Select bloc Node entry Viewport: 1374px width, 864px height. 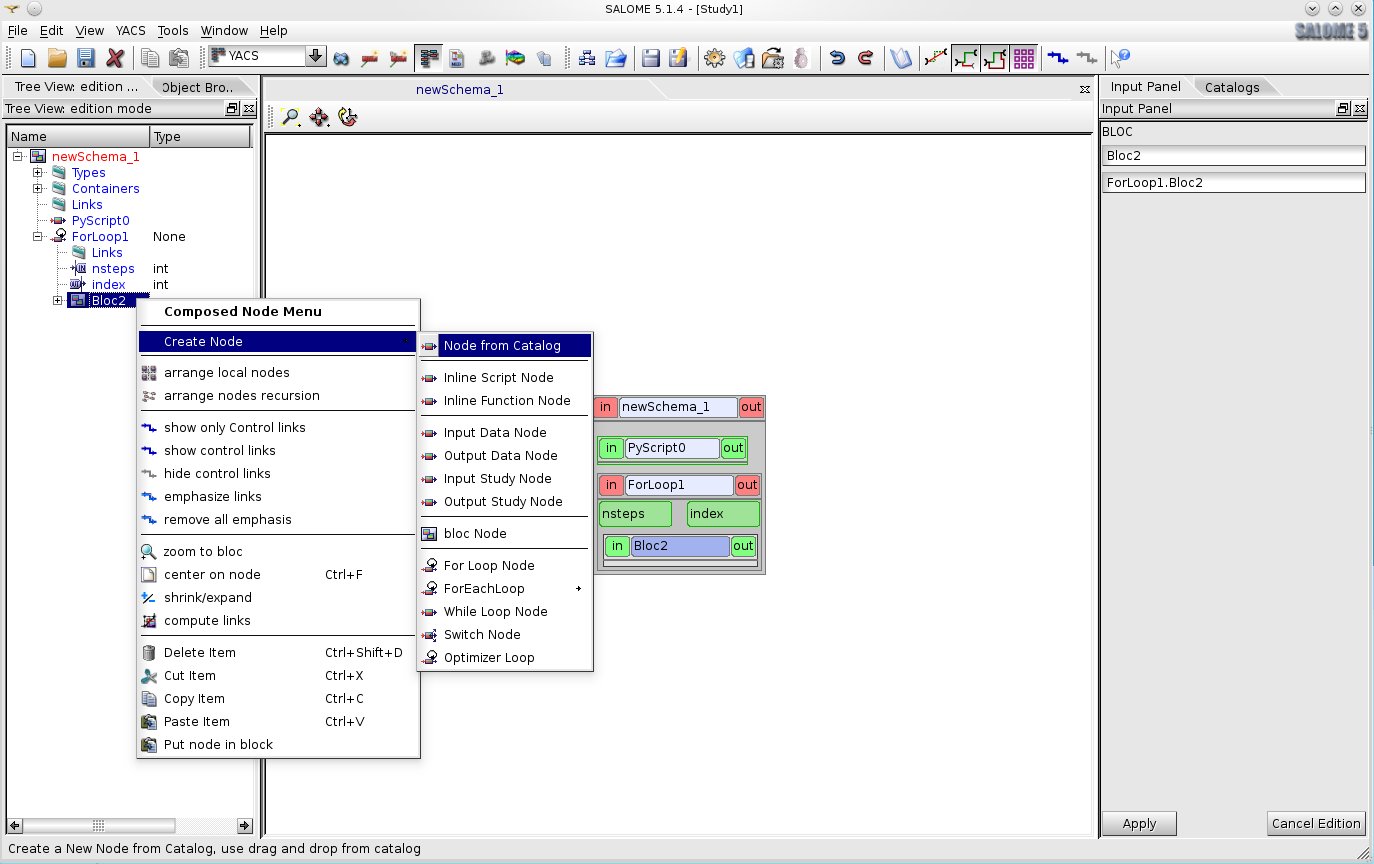[x=505, y=533]
